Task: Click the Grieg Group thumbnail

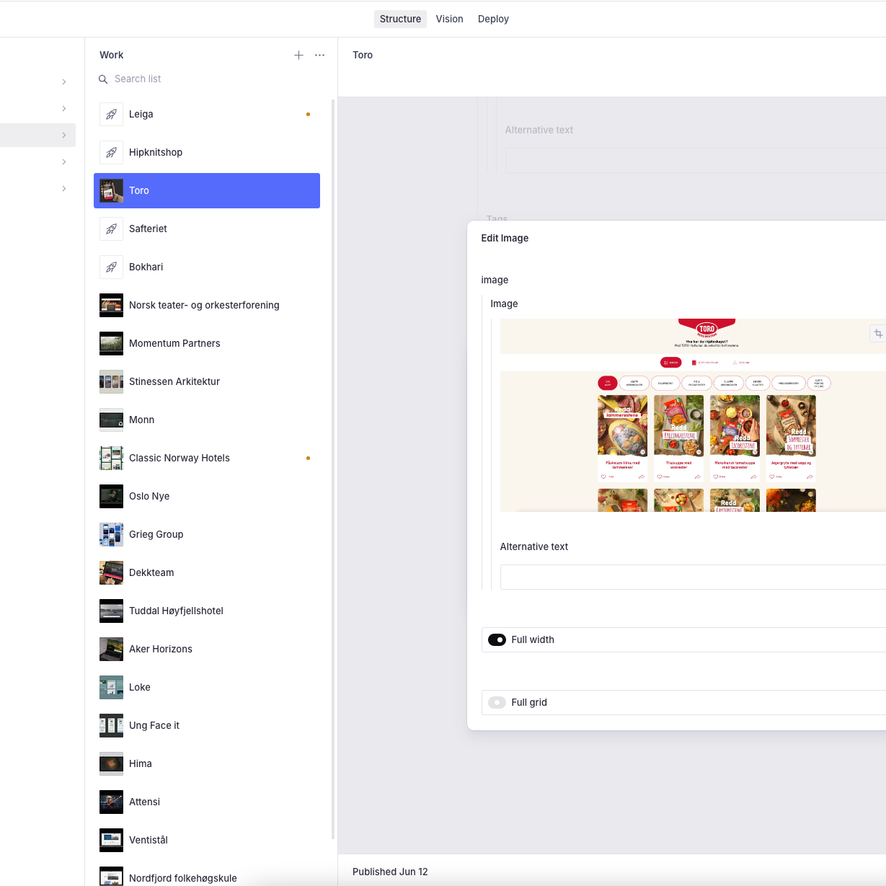Action: (111, 535)
